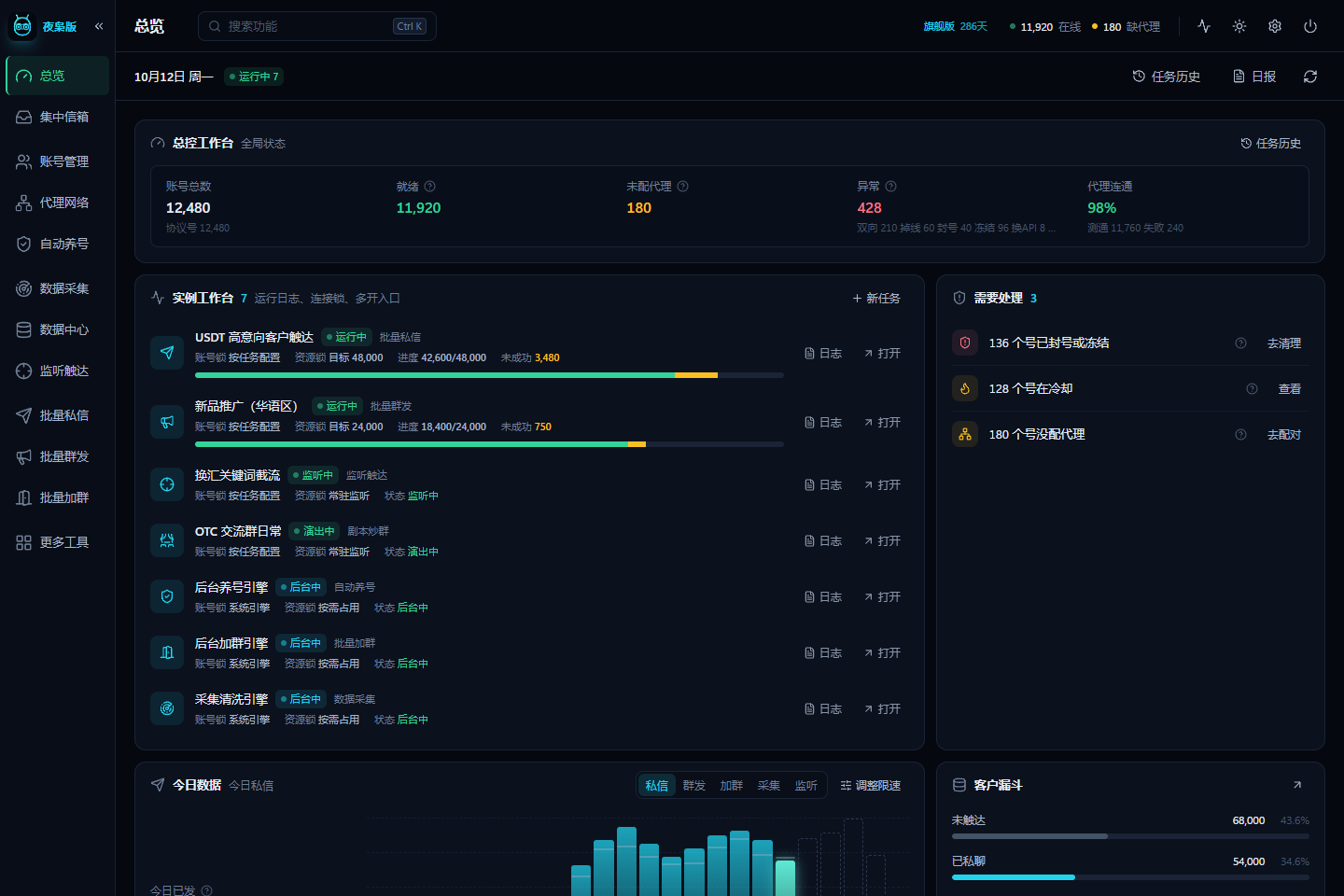Screen dimensions: 1344x896
Task: Switch to the 群发 tab in 今日数据
Action: click(x=694, y=786)
